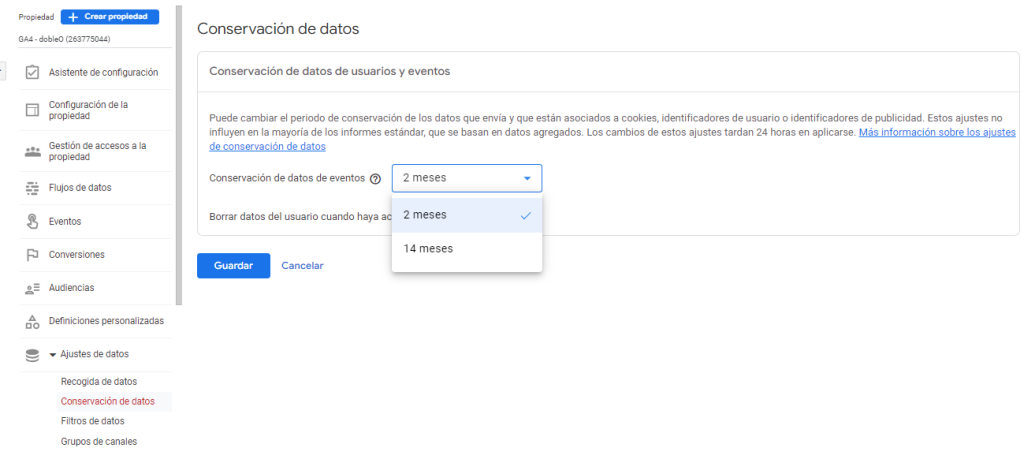1024x459 pixels.
Task: Open Filtros de datos submenu item
Action: click(x=92, y=421)
